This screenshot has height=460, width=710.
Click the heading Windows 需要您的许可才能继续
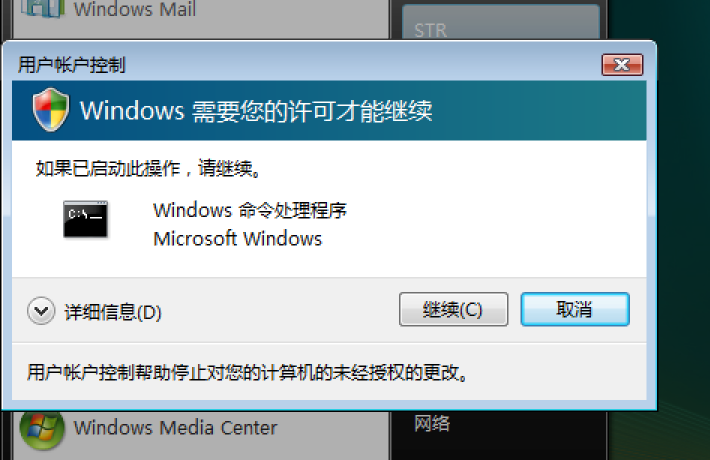pyautogui.click(x=256, y=111)
